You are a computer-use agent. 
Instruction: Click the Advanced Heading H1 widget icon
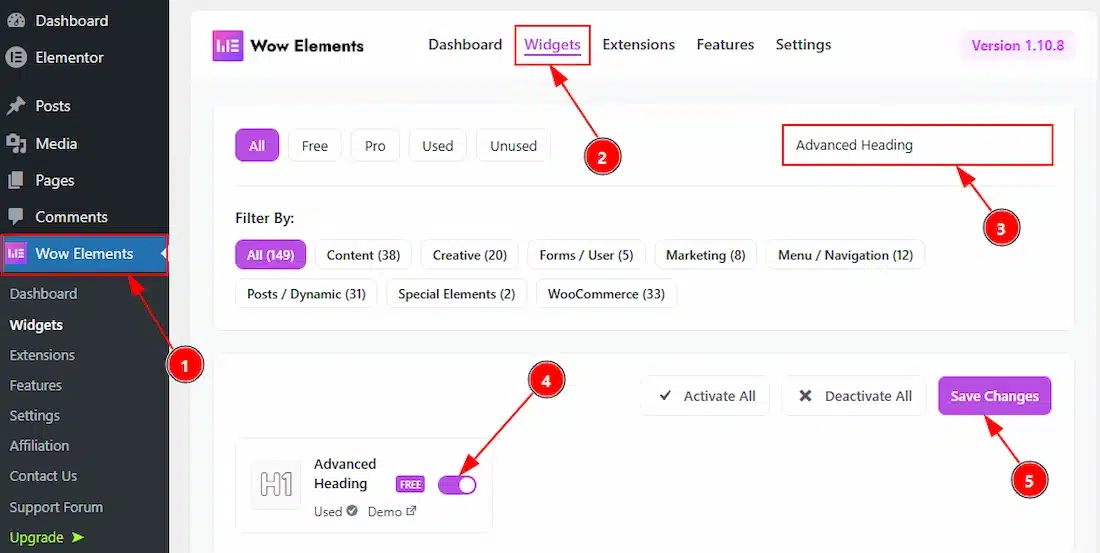coord(276,485)
